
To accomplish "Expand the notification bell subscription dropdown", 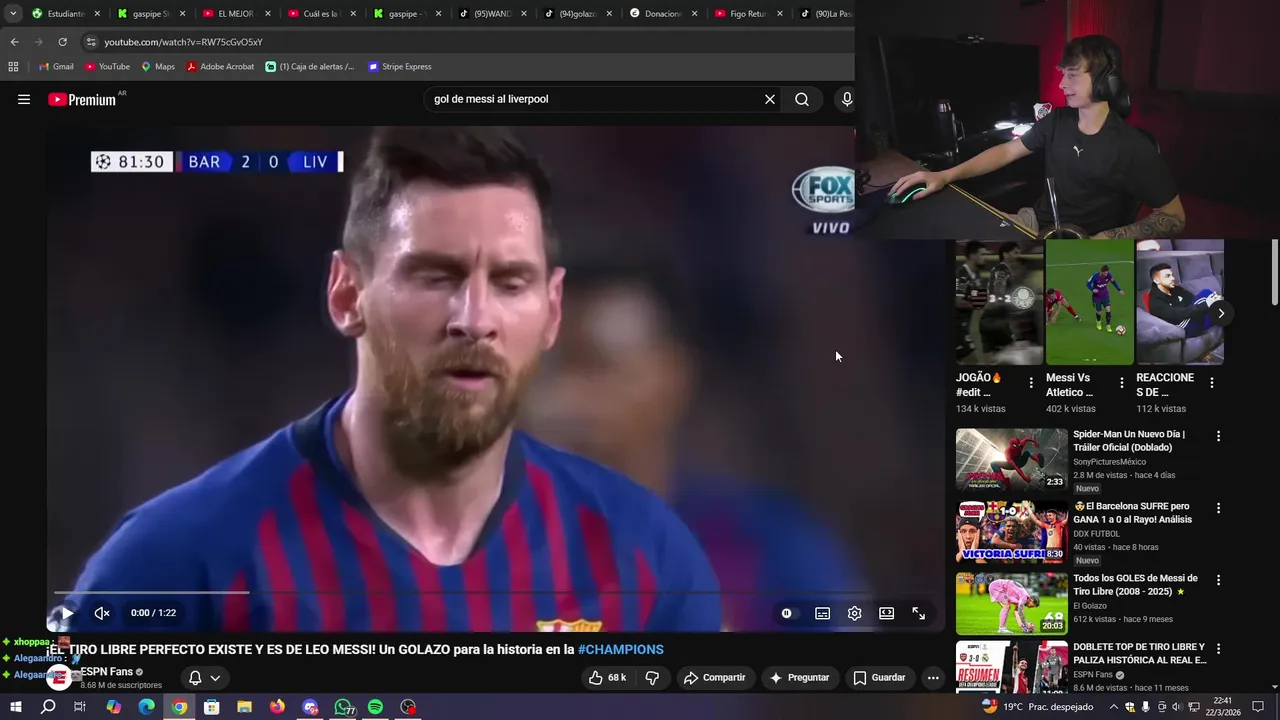I will [x=204, y=677].
